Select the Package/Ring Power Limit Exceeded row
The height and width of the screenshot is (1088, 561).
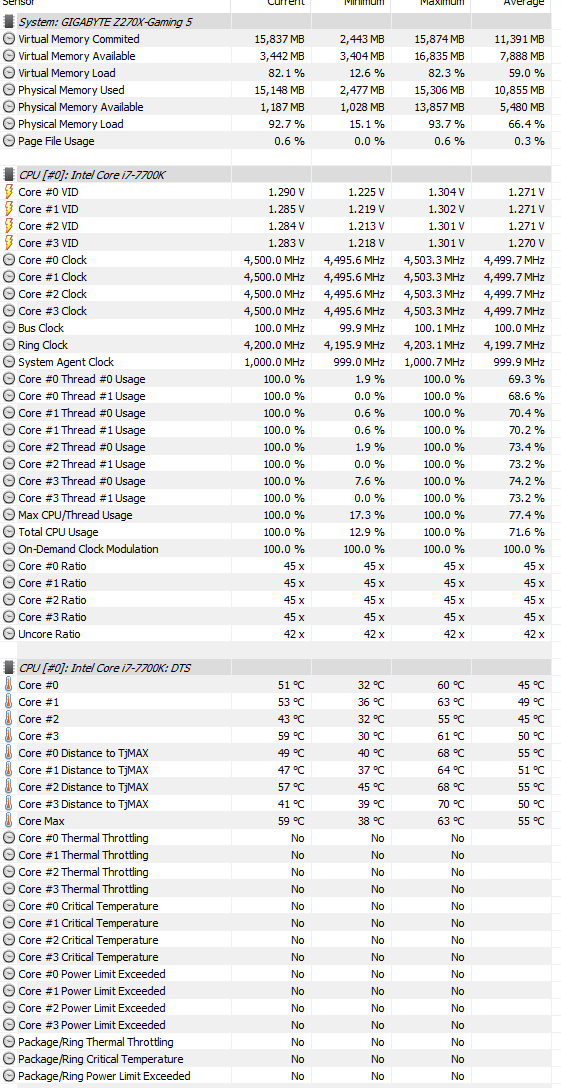[x=280, y=1076]
